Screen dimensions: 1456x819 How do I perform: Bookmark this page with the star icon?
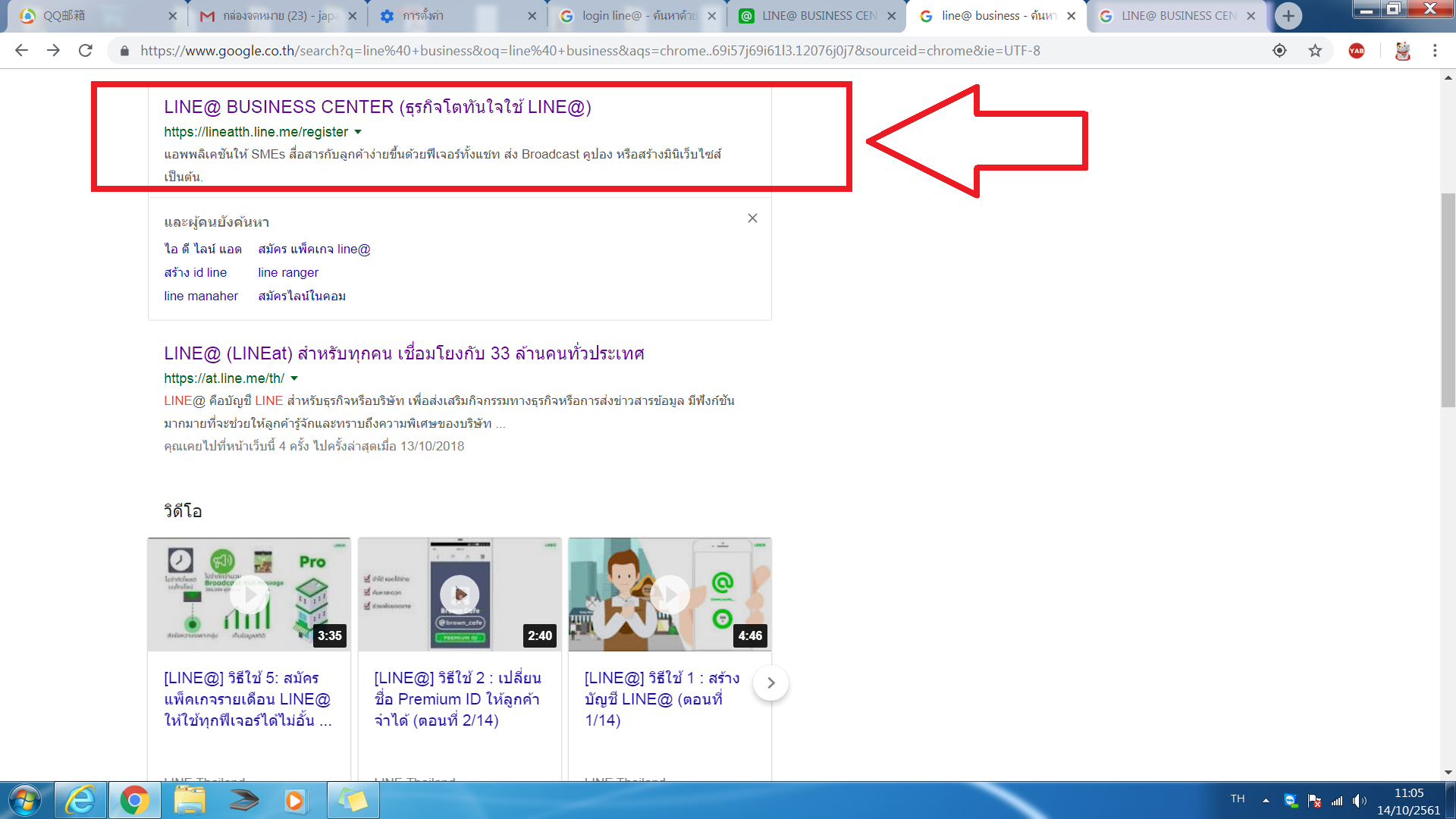tap(1315, 50)
